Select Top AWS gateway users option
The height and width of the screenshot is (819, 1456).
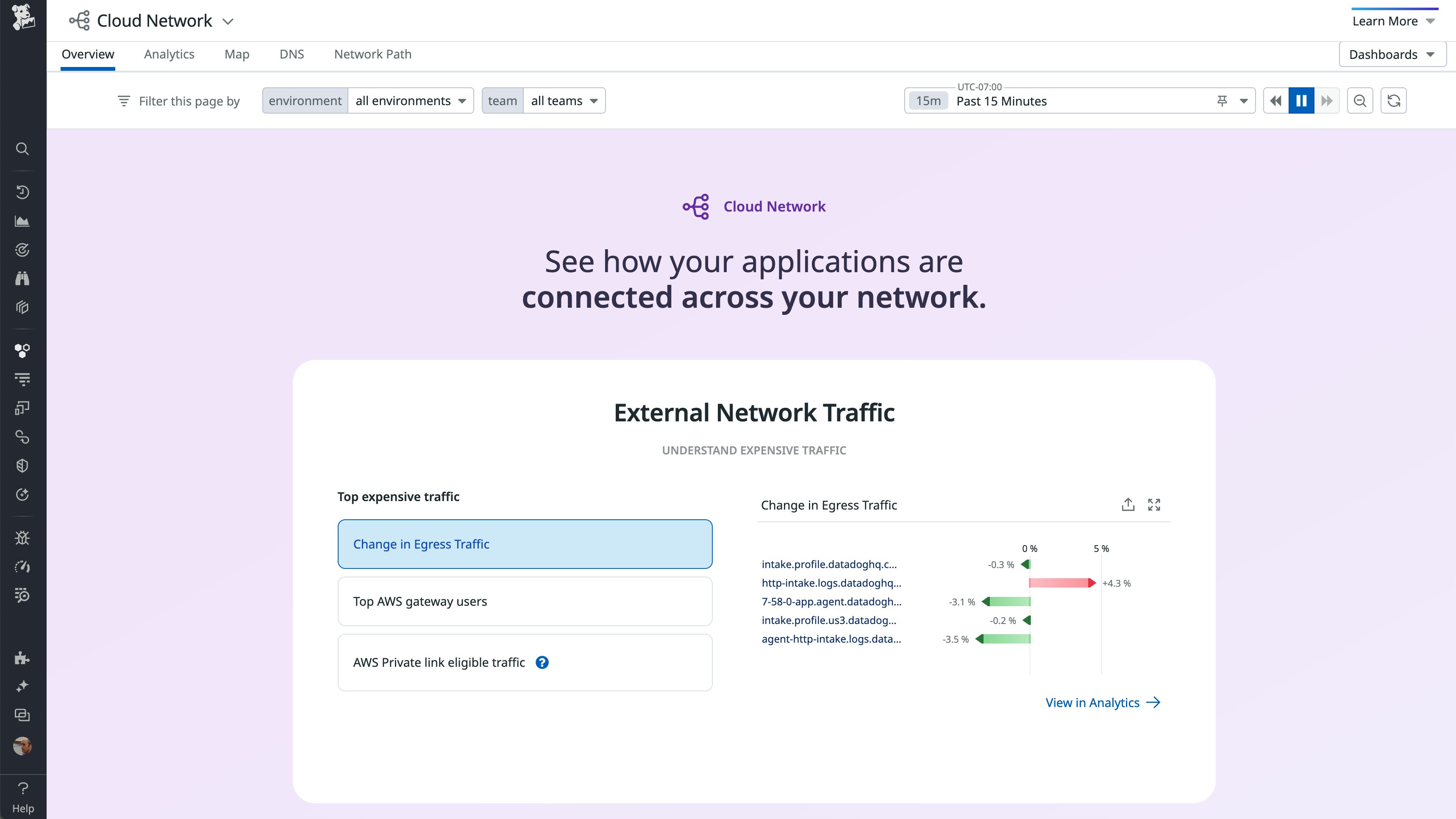click(x=525, y=601)
